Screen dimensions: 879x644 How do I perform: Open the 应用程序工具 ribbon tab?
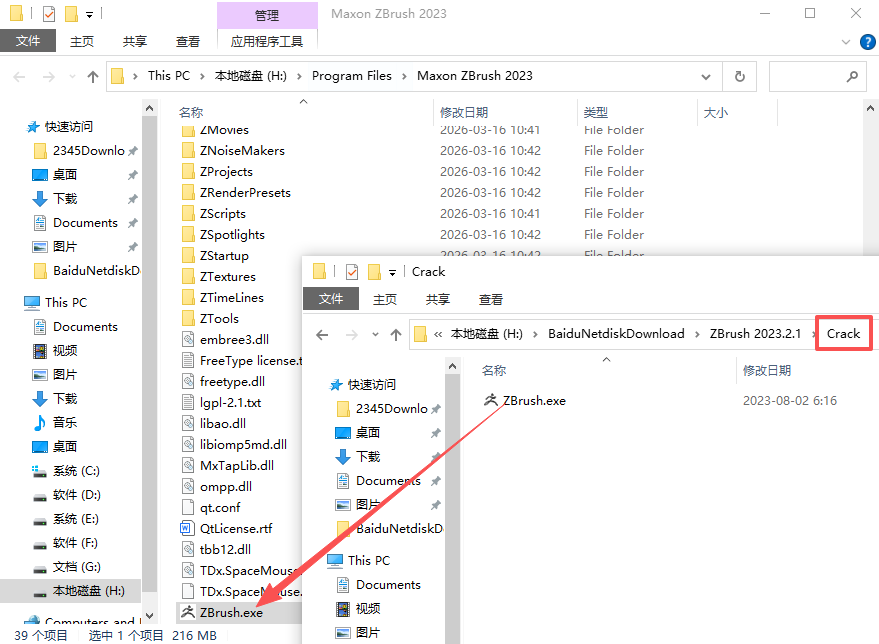point(267,41)
